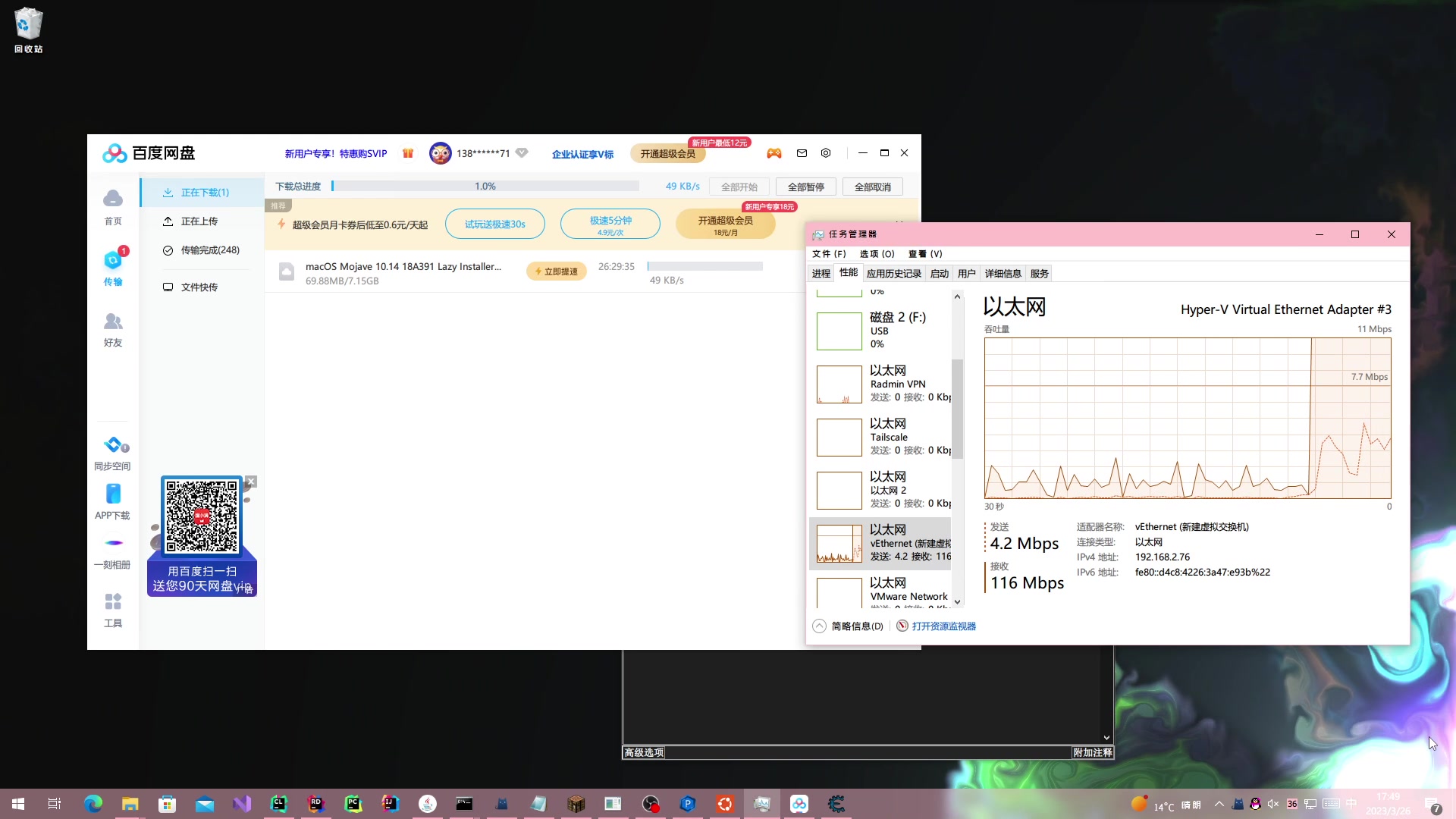1456x819 pixels.
Task: Click the mail envelope icon
Action: point(802,153)
